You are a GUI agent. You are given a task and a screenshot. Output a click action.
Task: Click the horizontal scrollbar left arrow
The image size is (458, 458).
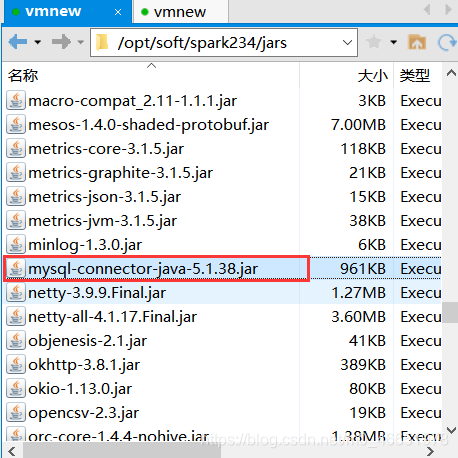(12, 451)
